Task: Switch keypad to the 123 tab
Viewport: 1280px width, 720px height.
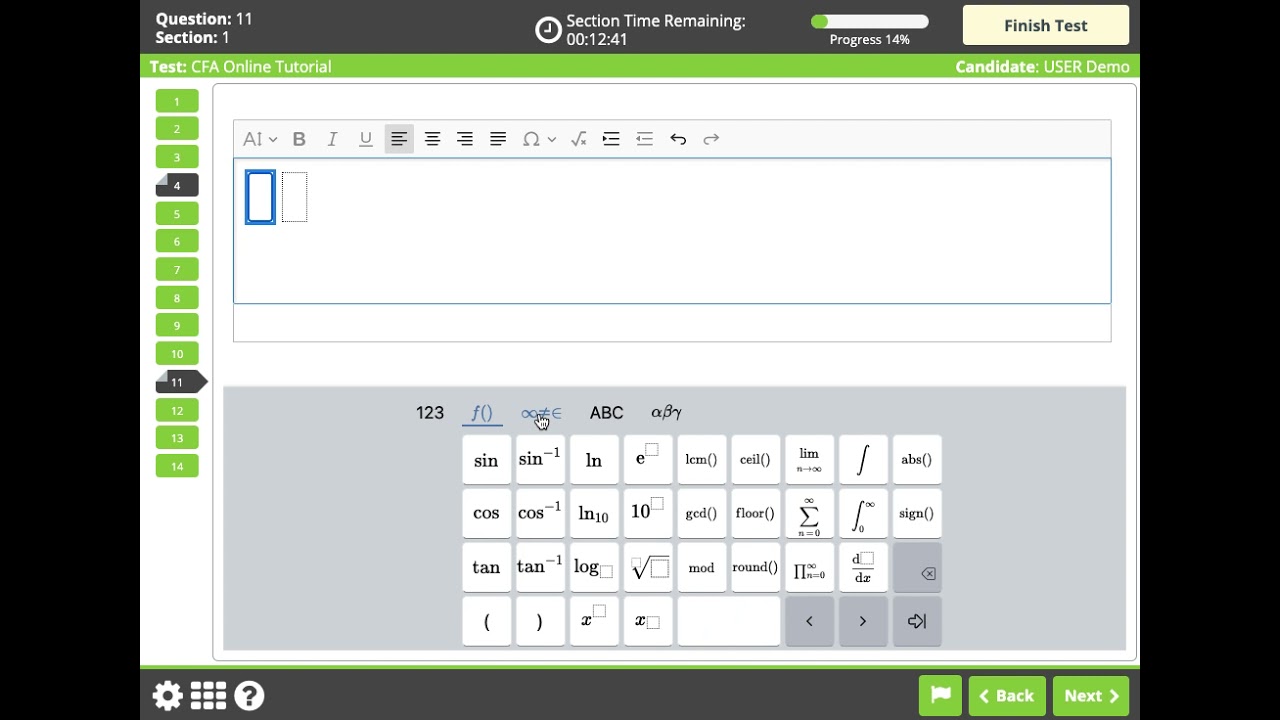Action: click(x=430, y=413)
